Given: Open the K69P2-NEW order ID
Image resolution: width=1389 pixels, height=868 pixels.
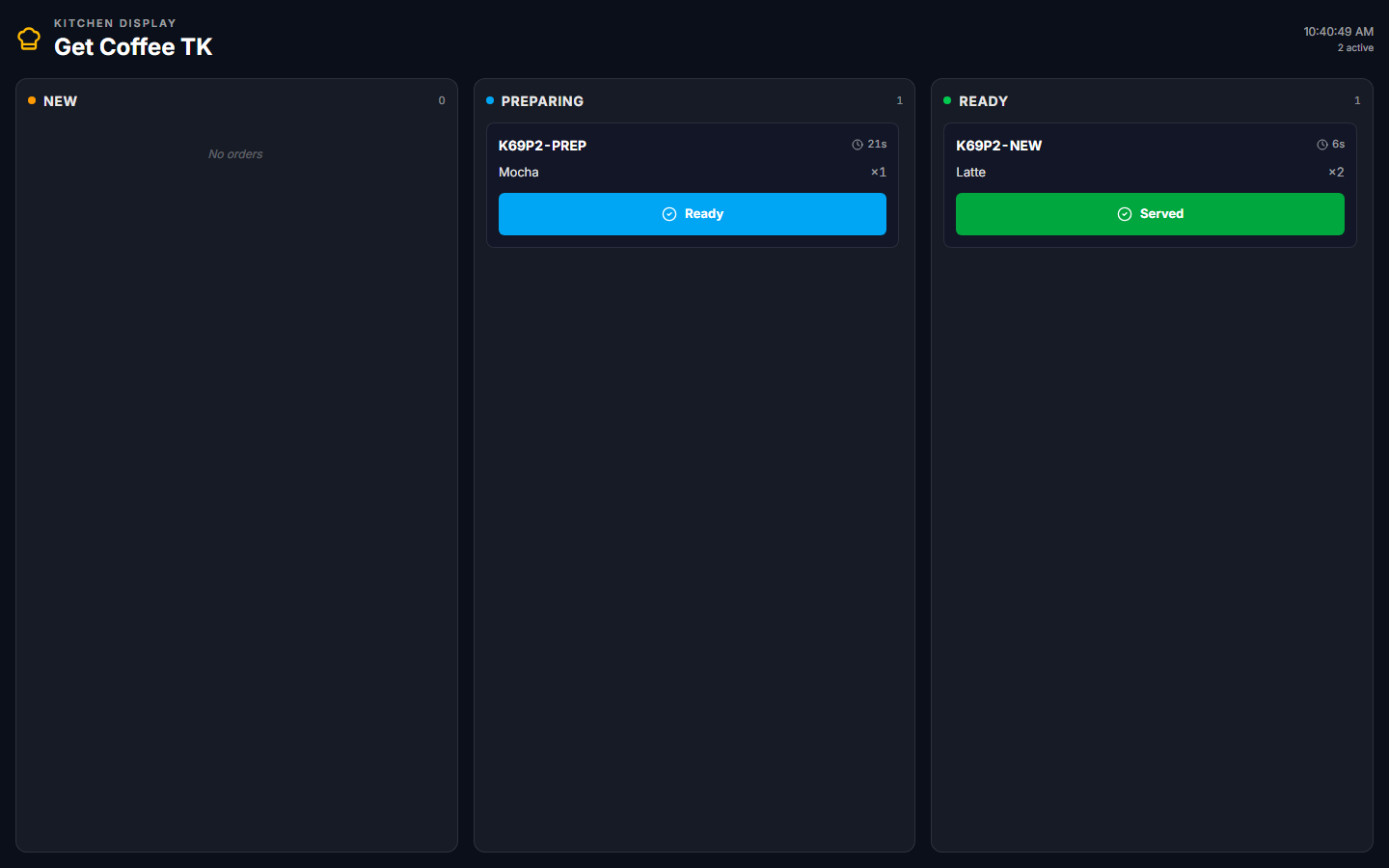Looking at the screenshot, I should coord(998,146).
